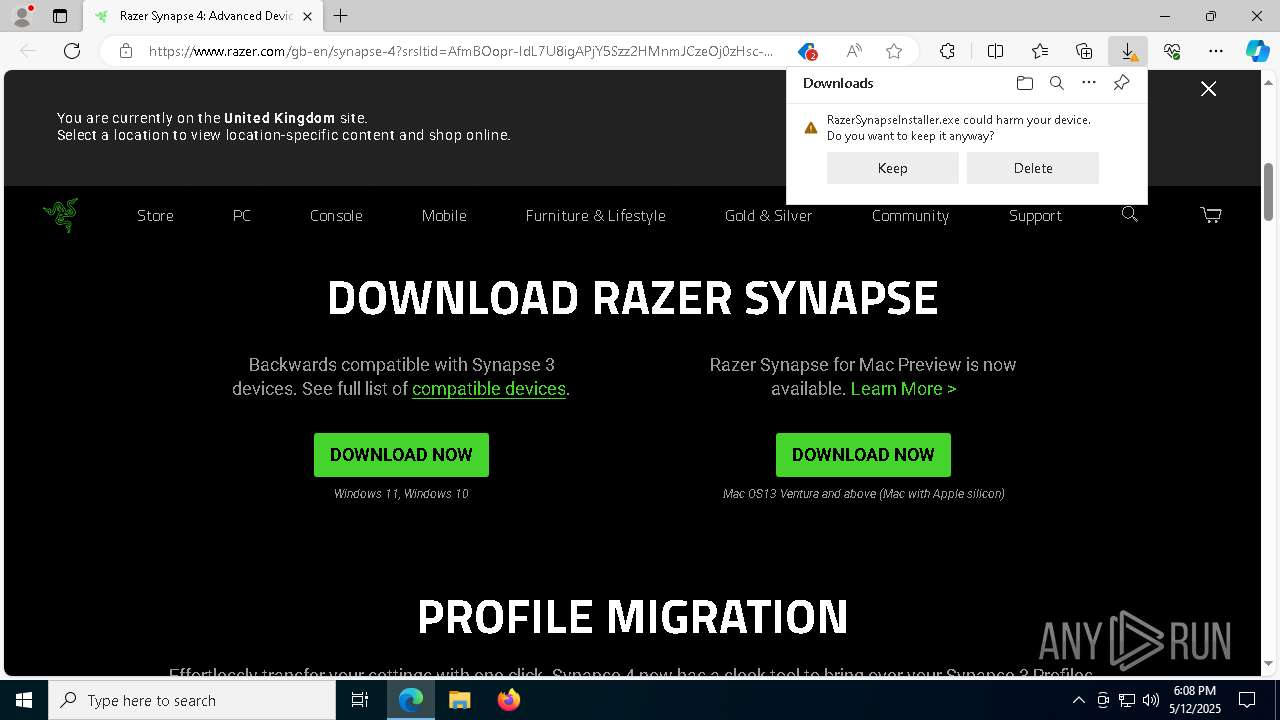
Task: Show hidden system tray icons
Action: tap(1078, 700)
